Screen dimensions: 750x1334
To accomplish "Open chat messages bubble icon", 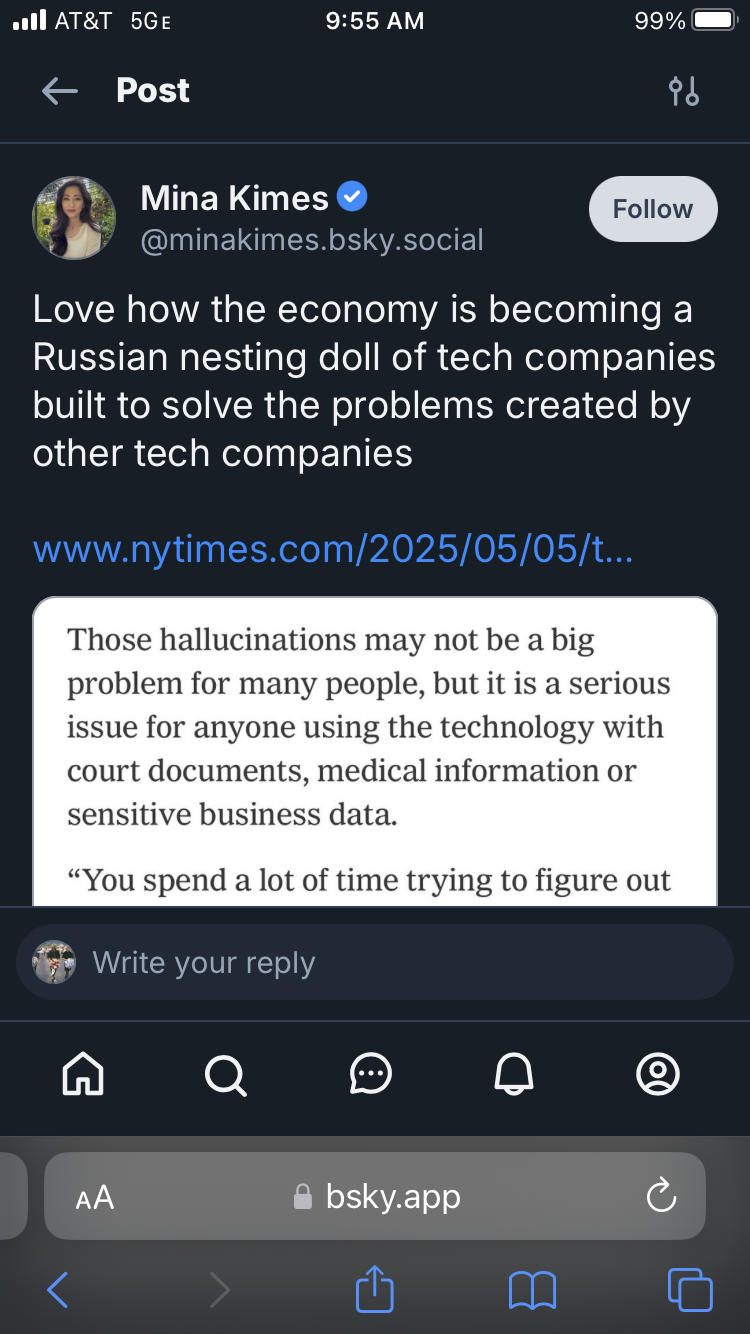I will pyautogui.click(x=371, y=1075).
